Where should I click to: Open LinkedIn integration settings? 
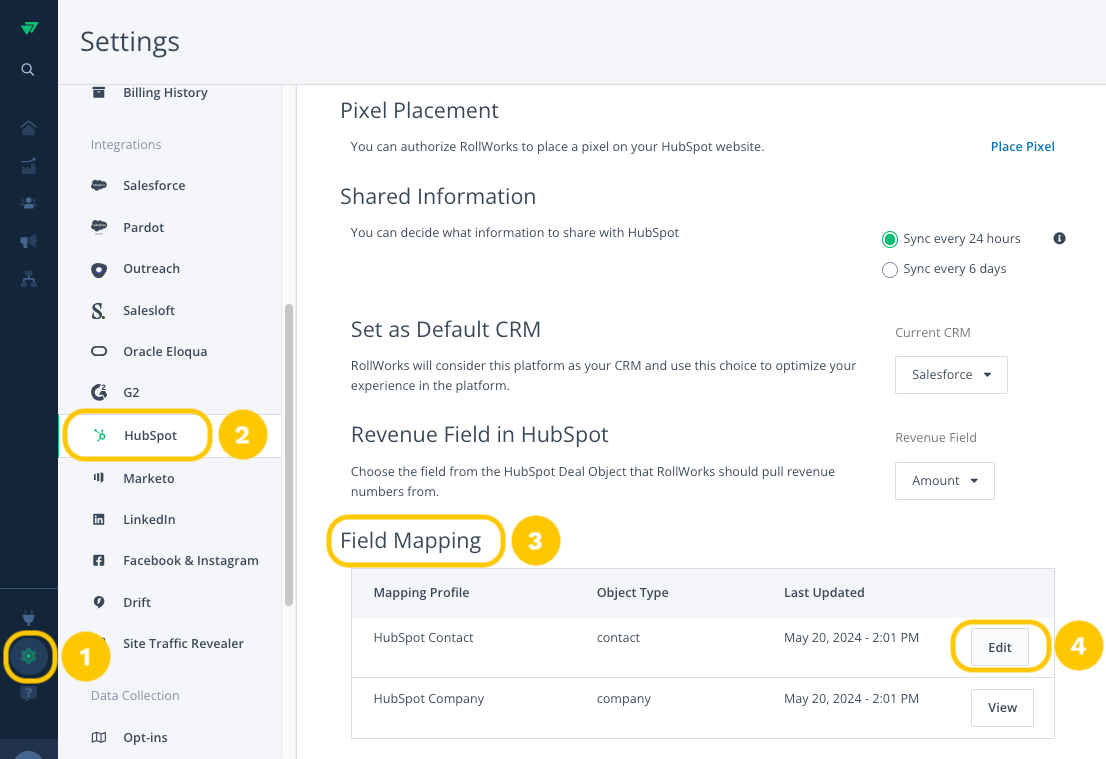tap(149, 519)
